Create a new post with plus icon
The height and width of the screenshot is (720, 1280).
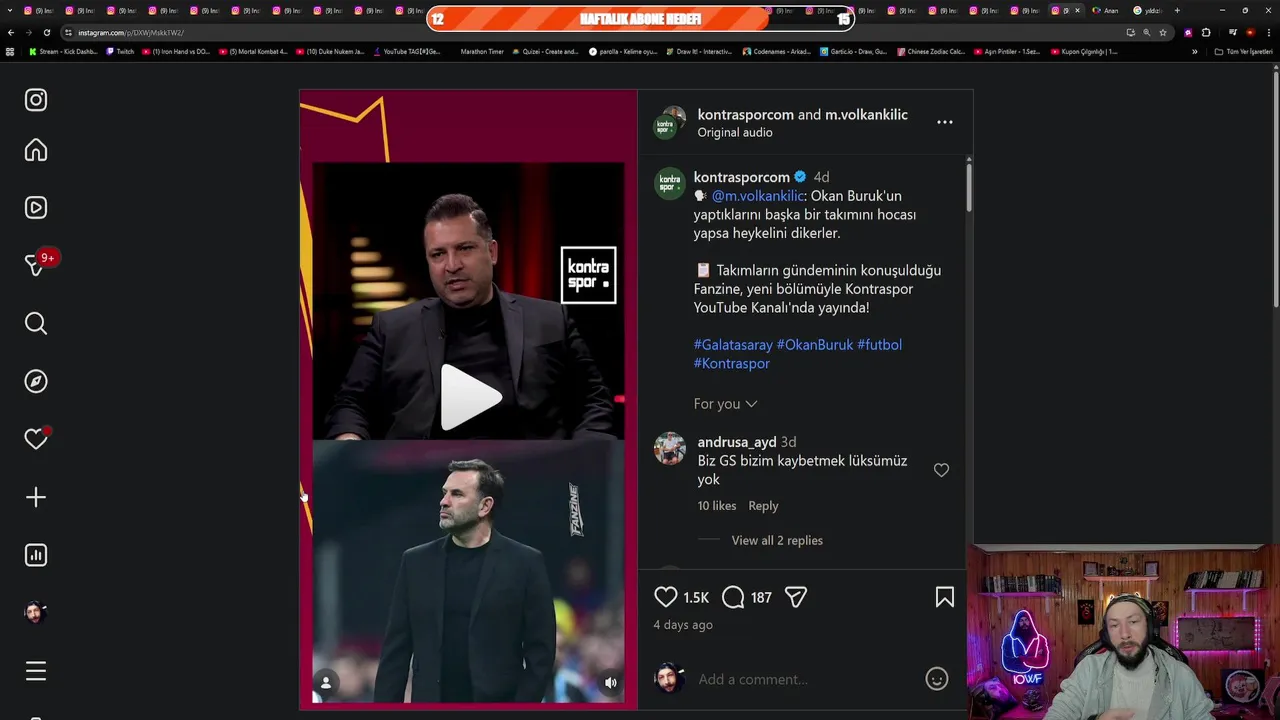[x=36, y=497]
